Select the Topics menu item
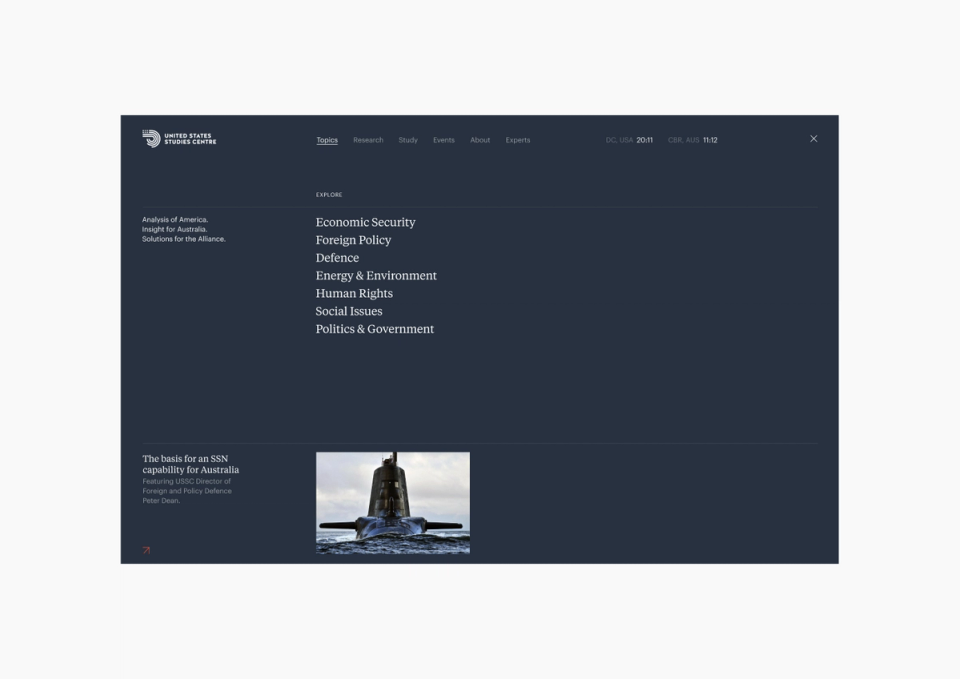The width and height of the screenshot is (960, 679). pyautogui.click(x=327, y=140)
